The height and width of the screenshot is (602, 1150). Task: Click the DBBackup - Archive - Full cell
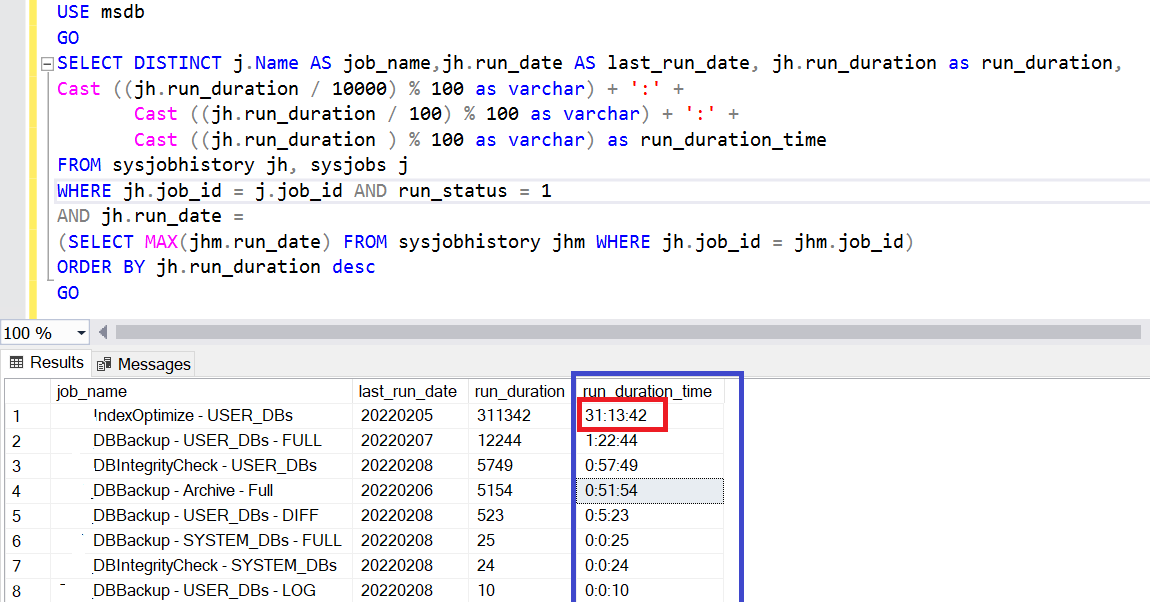click(202, 491)
